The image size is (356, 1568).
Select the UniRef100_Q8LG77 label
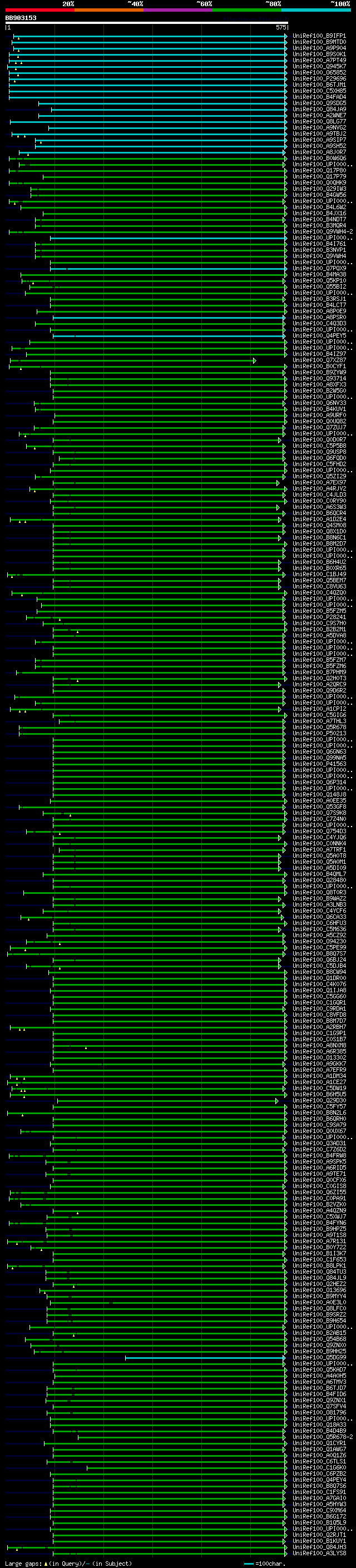click(x=319, y=122)
